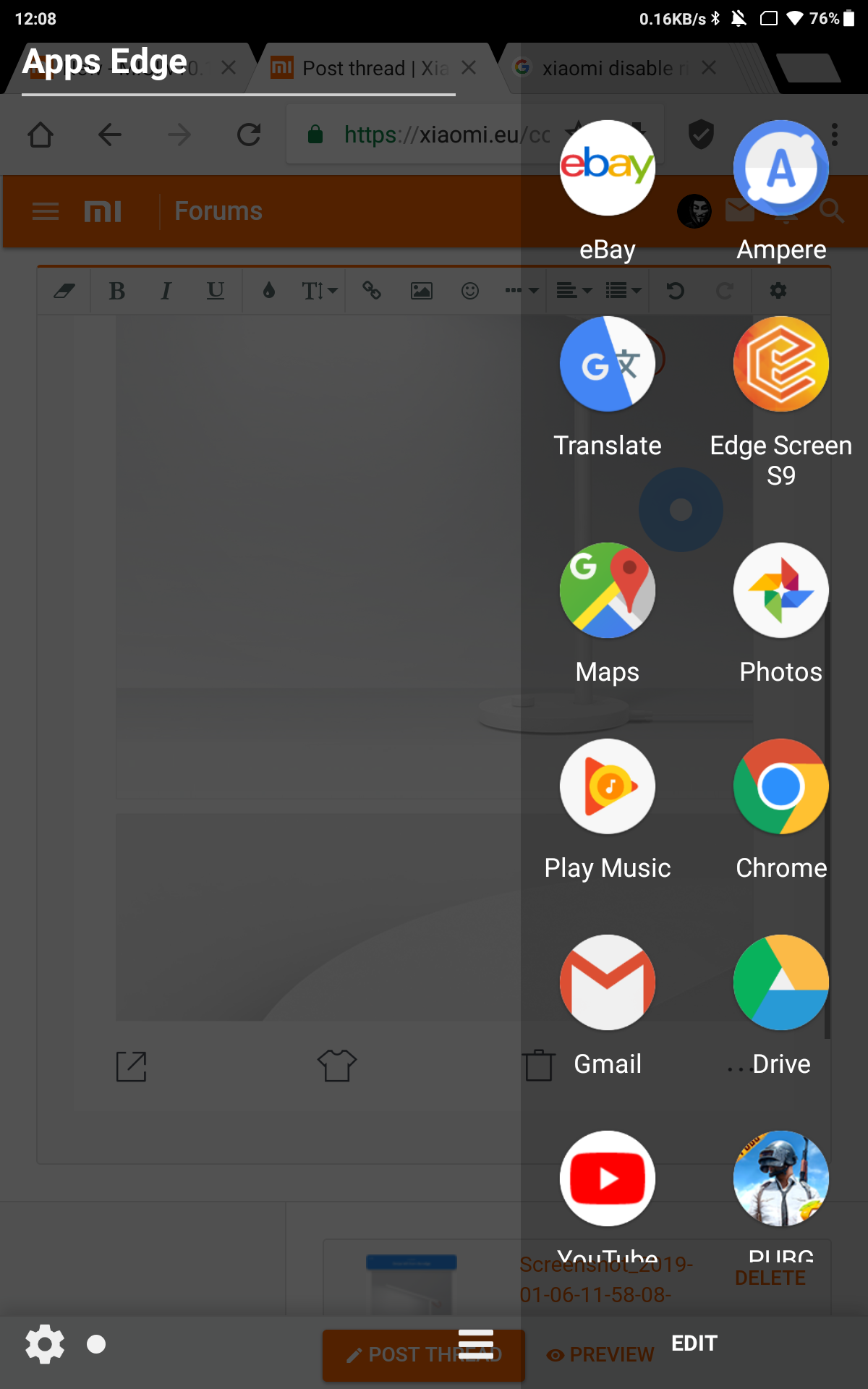The width and height of the screenshot is (868, 1389).
Task: Undo last editor action
Action: [675, 291]
